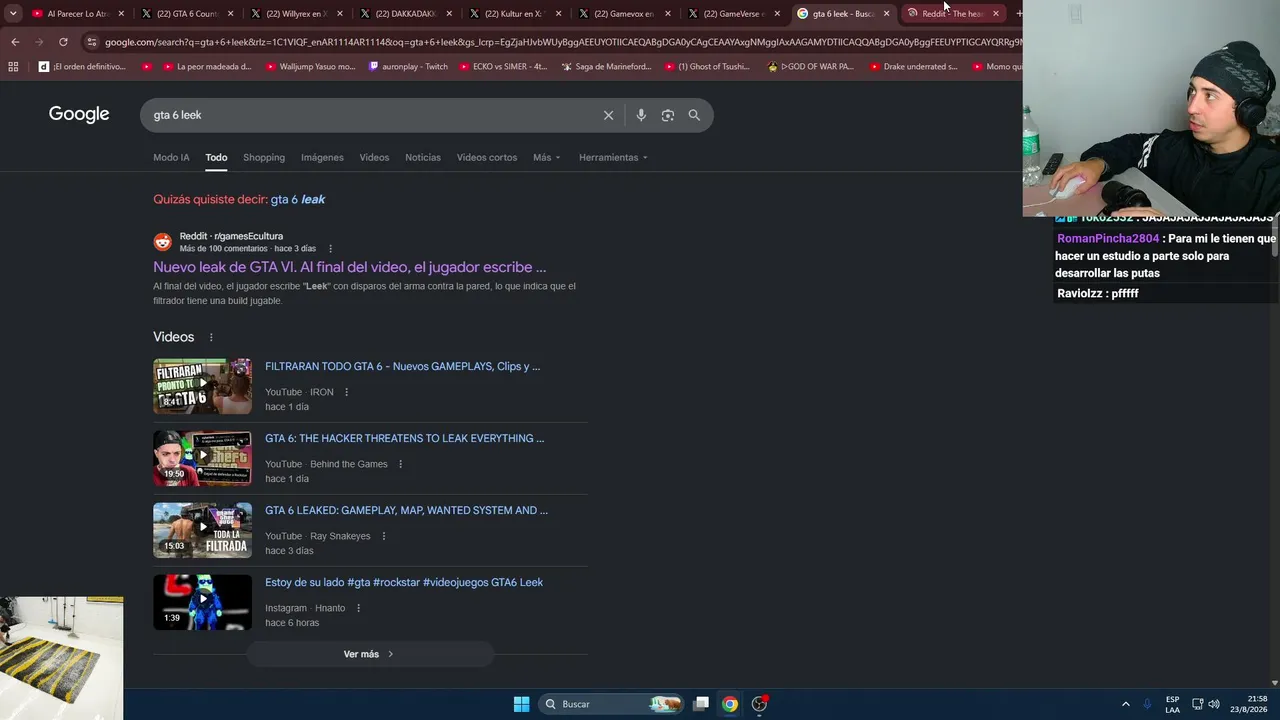Viewport: 1280px width, 720px height.
Task: Go back with the browser back arrow
Action: pyautogui.click(x=15, y=42)
